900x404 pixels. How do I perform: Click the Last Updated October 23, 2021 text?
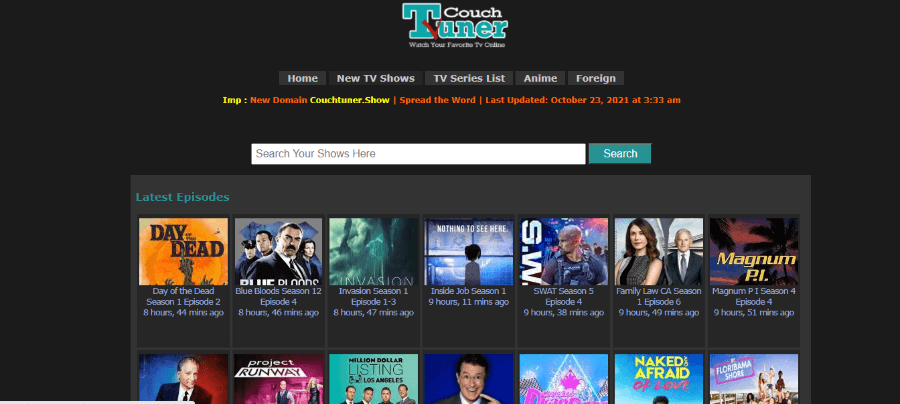(583, 100)
